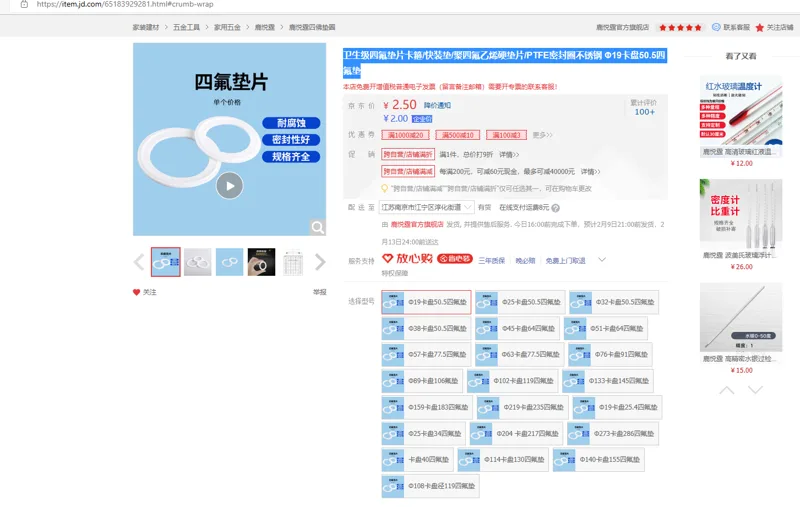Screen dimensions: 800x507
Task: Claim the 满1000减20 coupon
Action: pyautogui.click(x=406, y=135)
